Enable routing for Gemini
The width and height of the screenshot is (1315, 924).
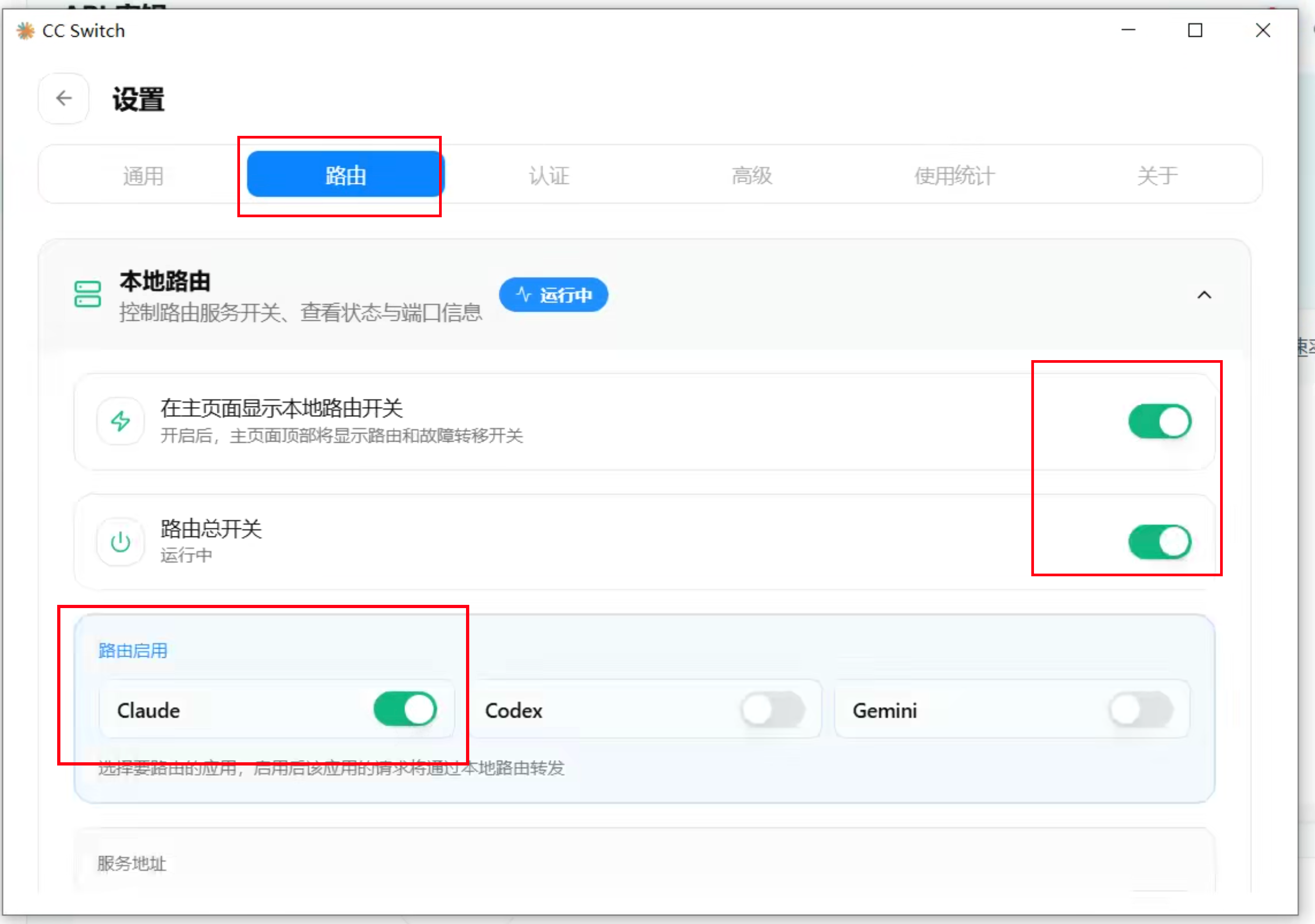1140,709
